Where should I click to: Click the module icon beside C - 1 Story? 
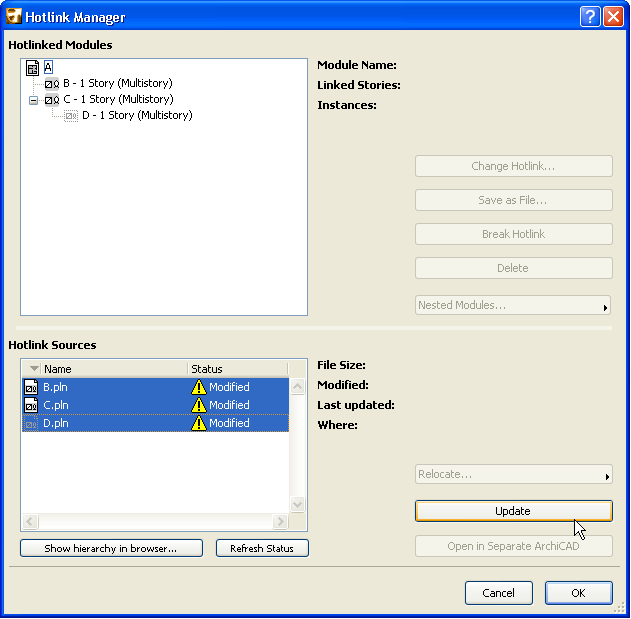tap(52, 100)
